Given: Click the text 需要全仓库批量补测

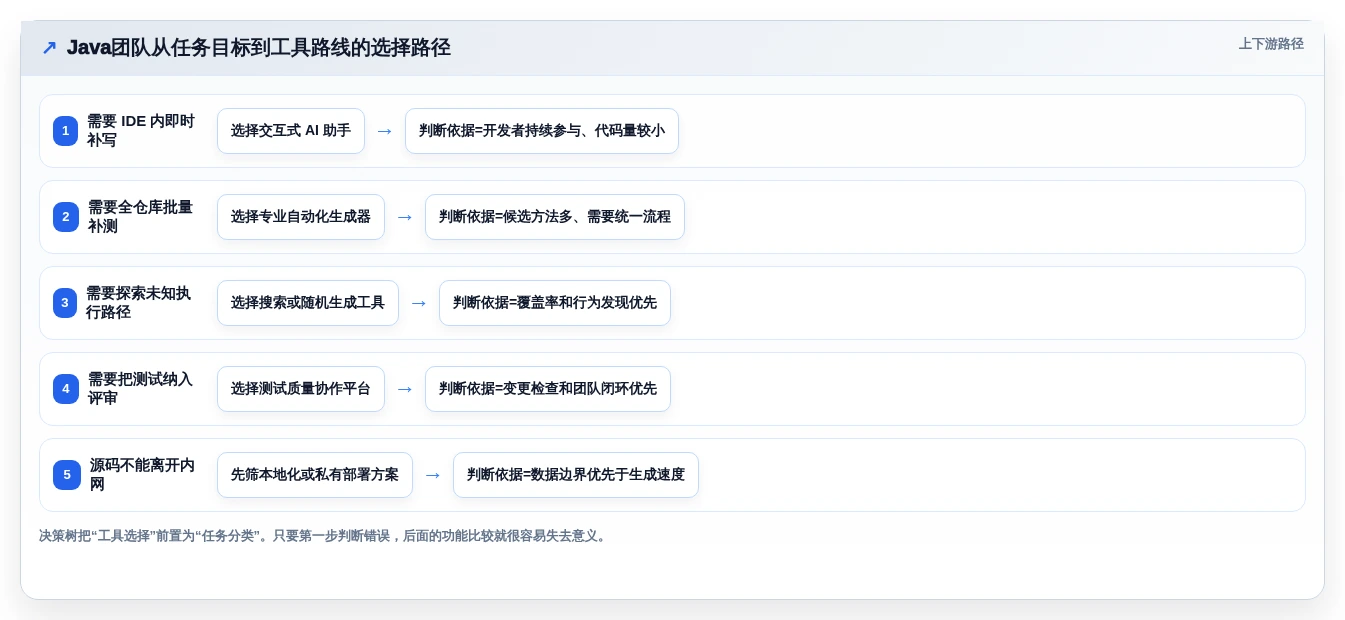Looking at the screenshot, I should (141, 217).
